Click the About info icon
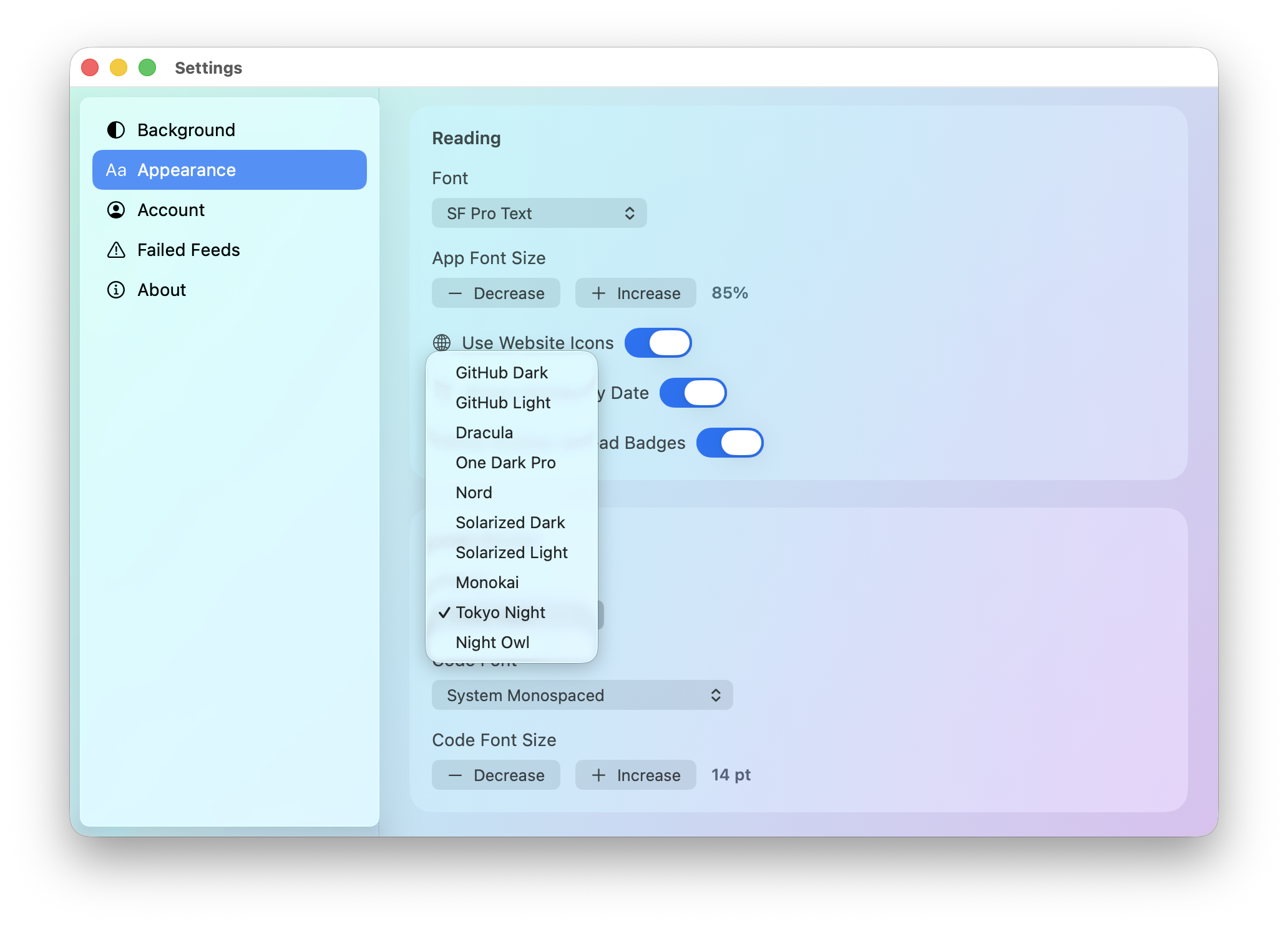This screenshot has height=929, width=1288. click(116, 290)
